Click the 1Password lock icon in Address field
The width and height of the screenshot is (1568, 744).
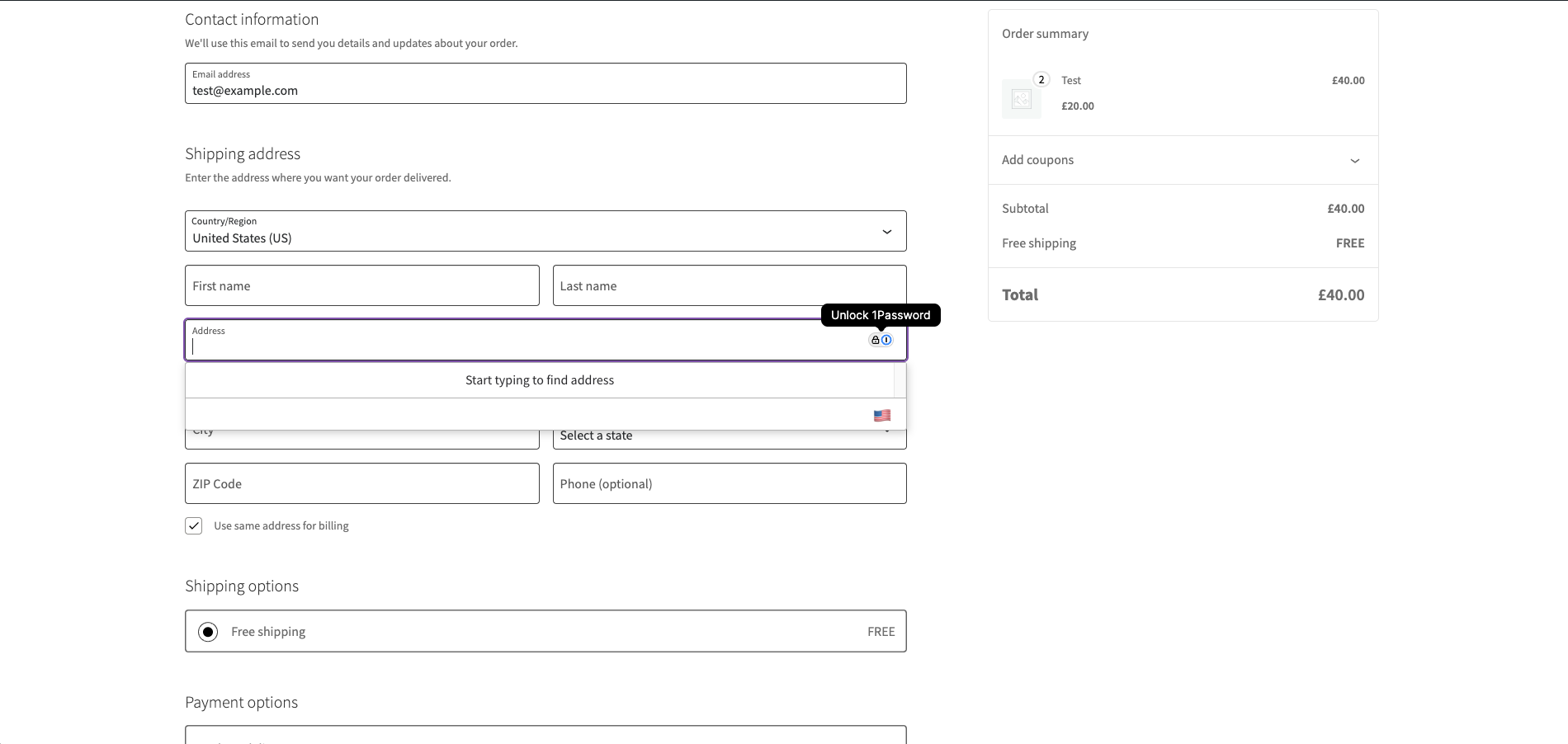click(875, 339)
